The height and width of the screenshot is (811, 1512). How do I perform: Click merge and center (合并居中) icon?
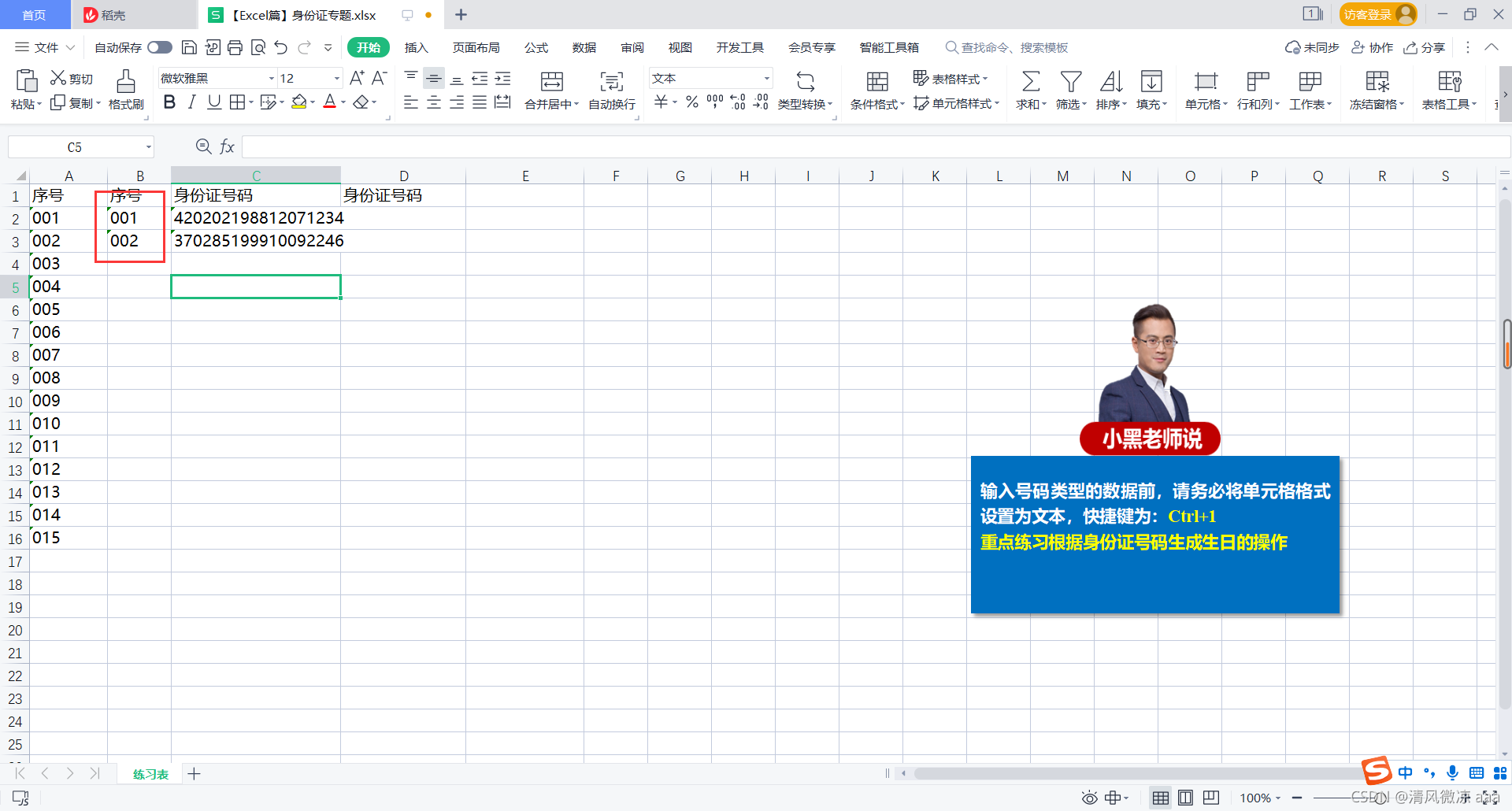[x=552, y=81]
